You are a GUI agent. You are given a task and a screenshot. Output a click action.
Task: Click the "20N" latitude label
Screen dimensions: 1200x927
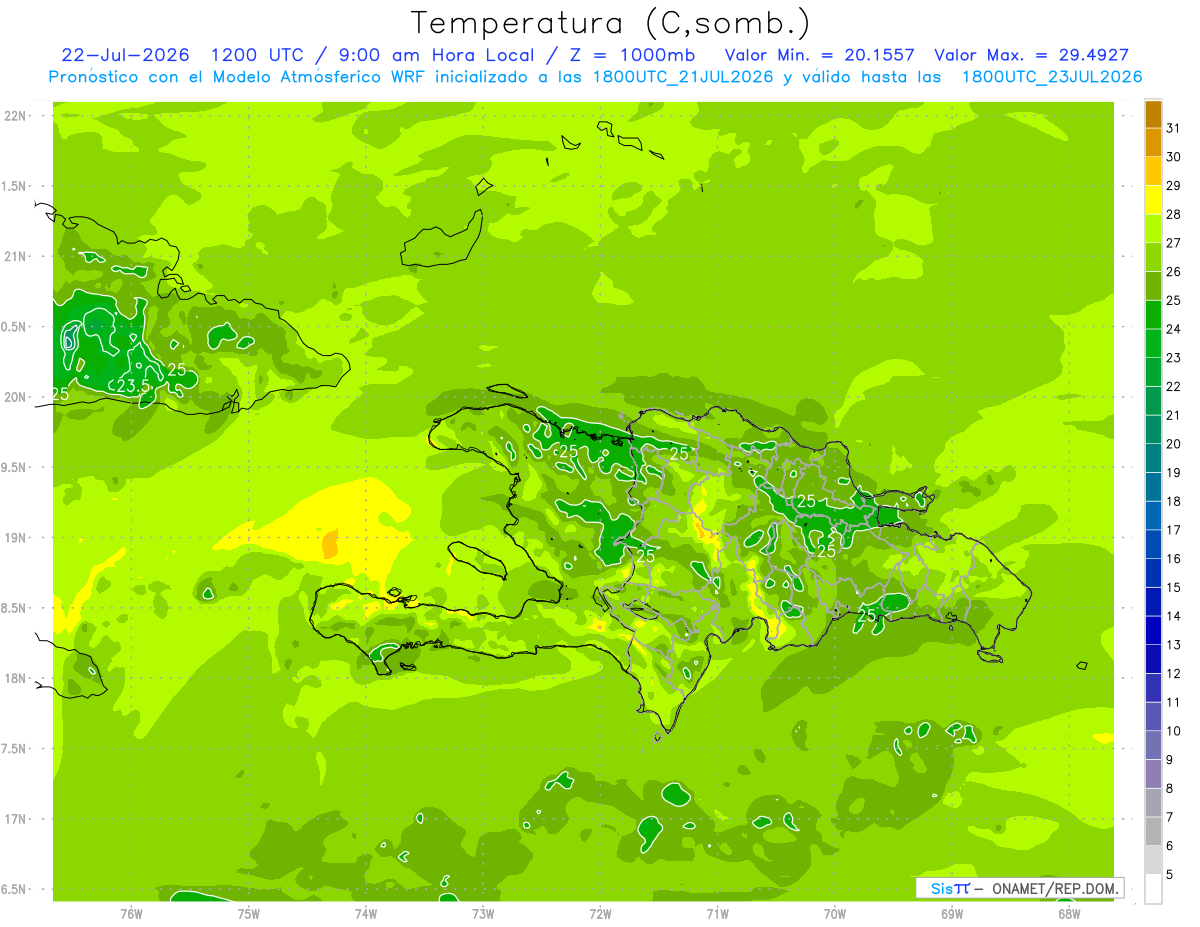pos(15,397)
